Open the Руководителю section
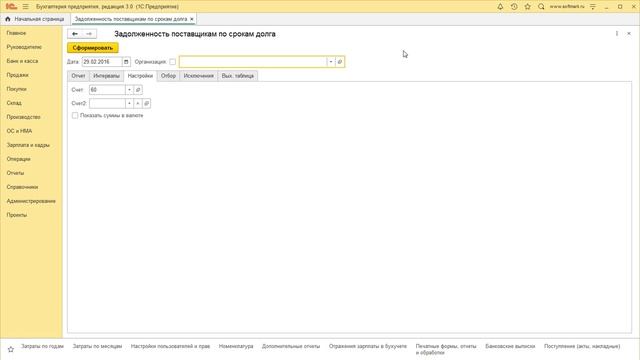This screenshot has width=640, height=360. coord(24,47)
